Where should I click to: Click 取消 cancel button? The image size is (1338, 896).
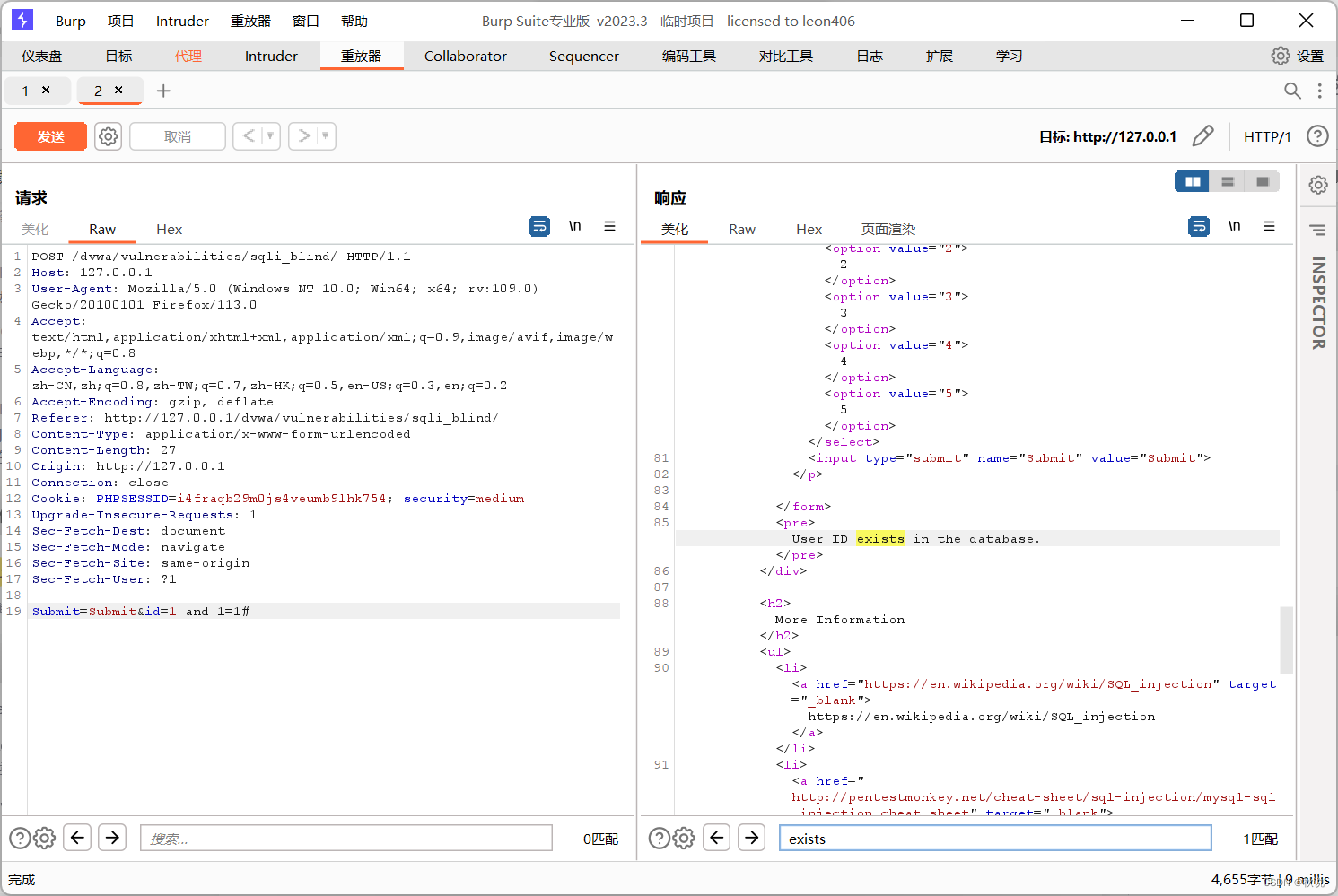(x=178, y=136)
